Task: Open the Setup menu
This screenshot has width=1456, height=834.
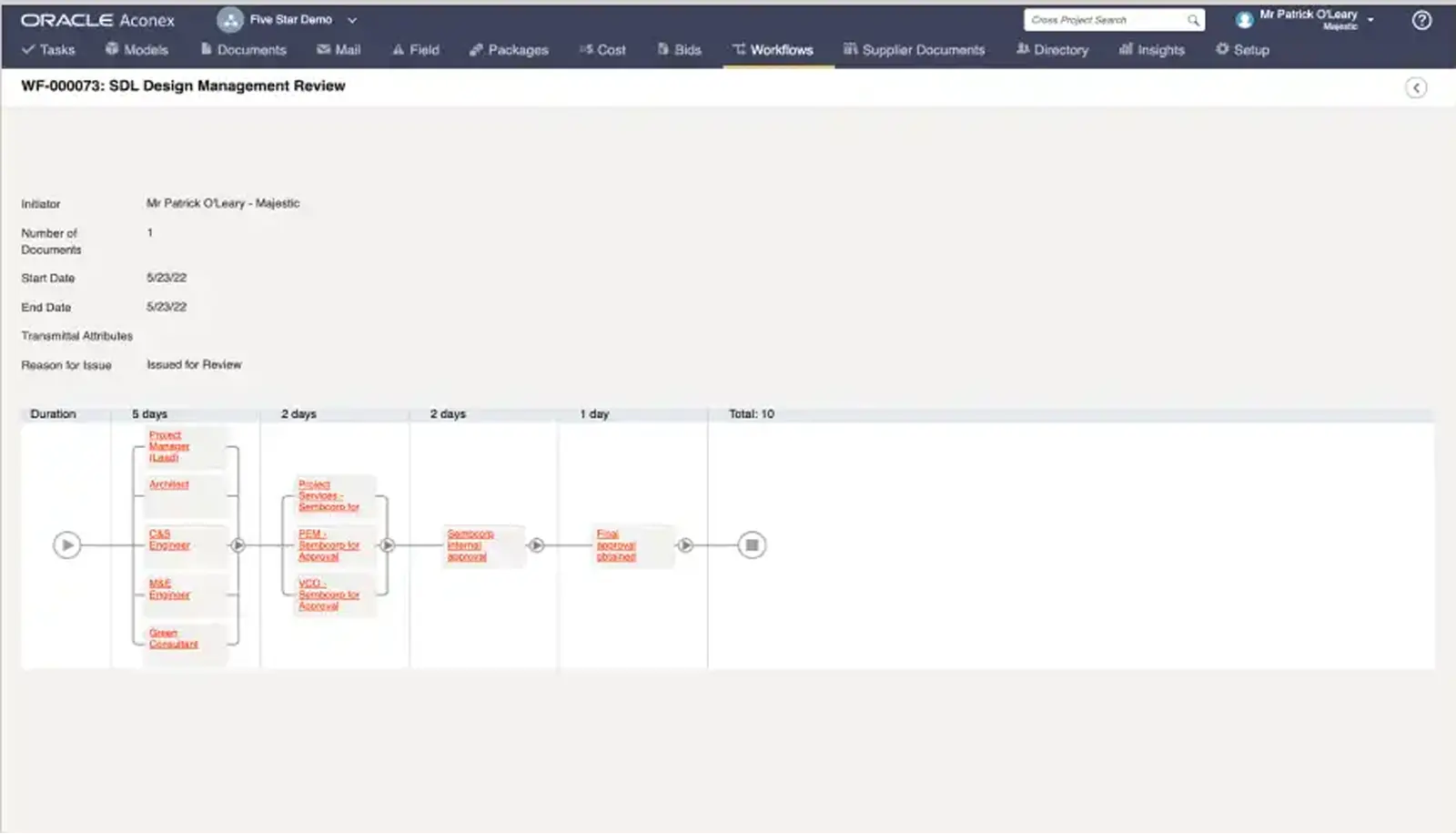Action: click(1242, 50)
